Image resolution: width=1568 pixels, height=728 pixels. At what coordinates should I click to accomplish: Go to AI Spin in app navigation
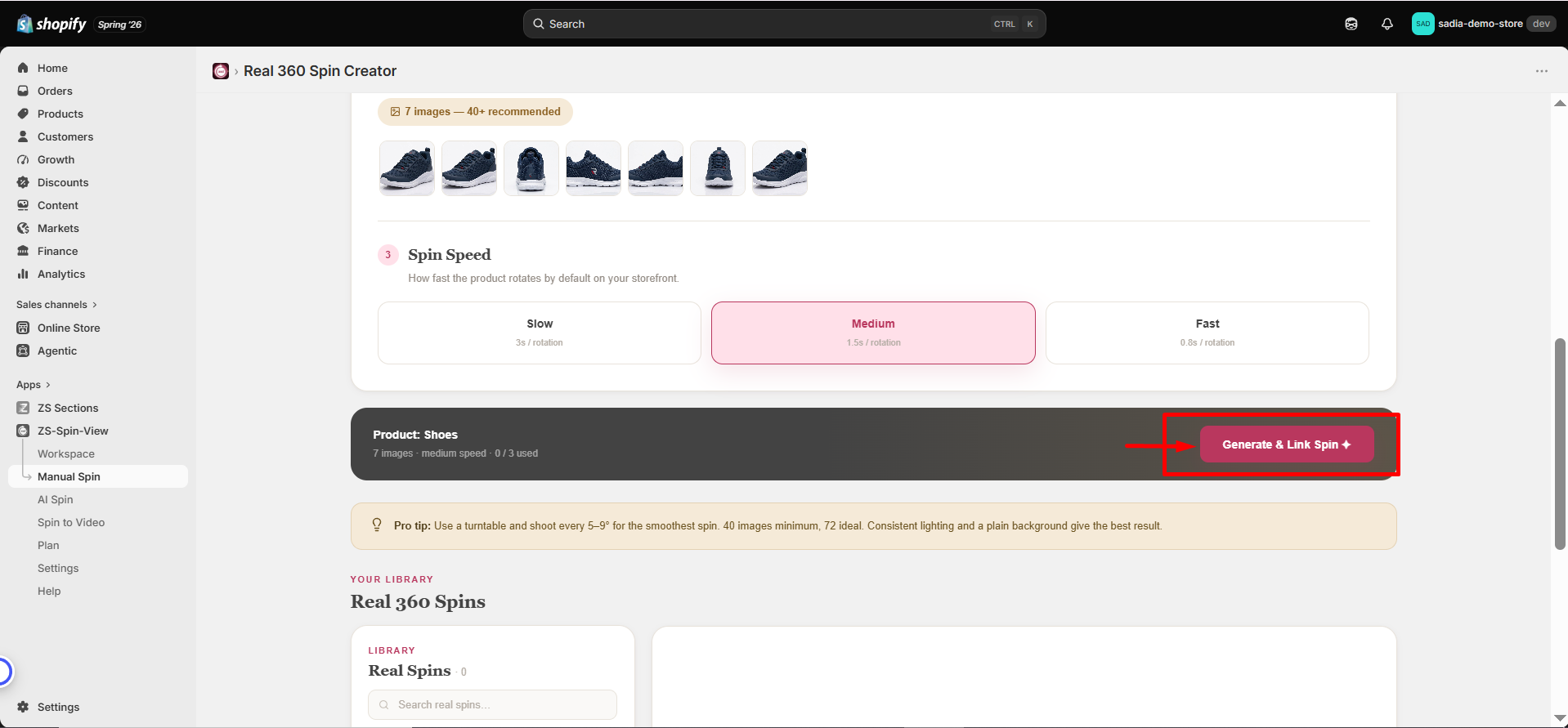pos(56,499)
